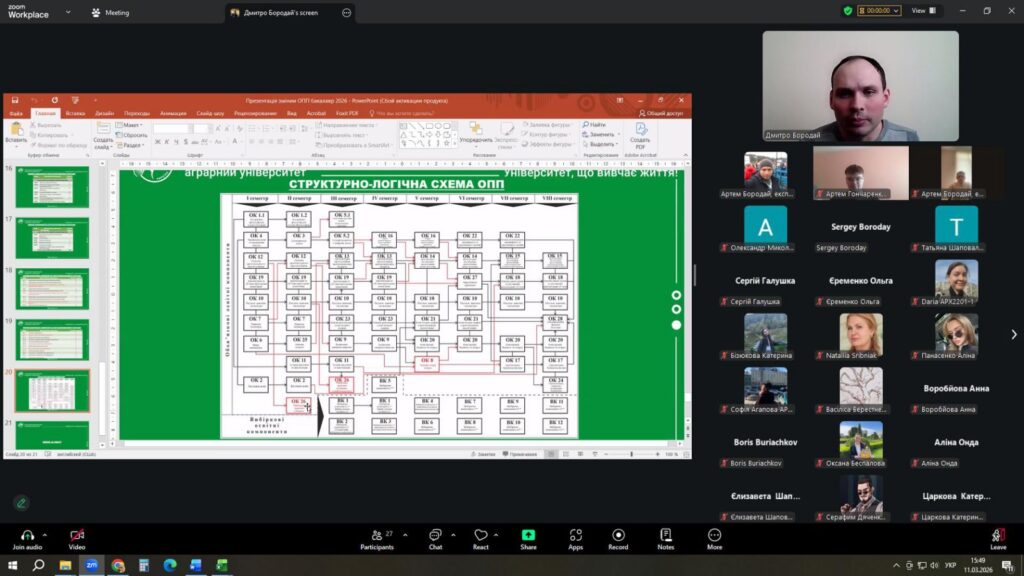This screenshot has width=1024, height=576.
Task: Open the Participants panel
Action: pos(376,535)
